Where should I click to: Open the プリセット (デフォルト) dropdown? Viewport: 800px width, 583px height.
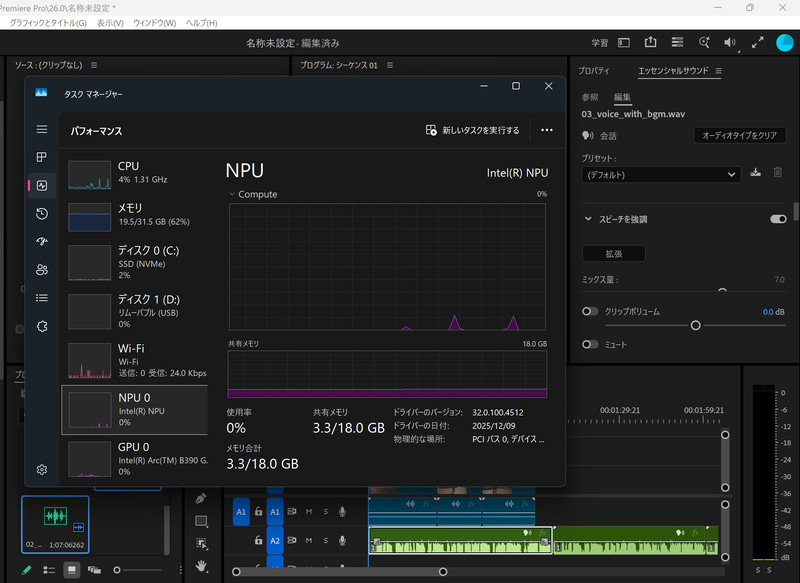point(661,174)
